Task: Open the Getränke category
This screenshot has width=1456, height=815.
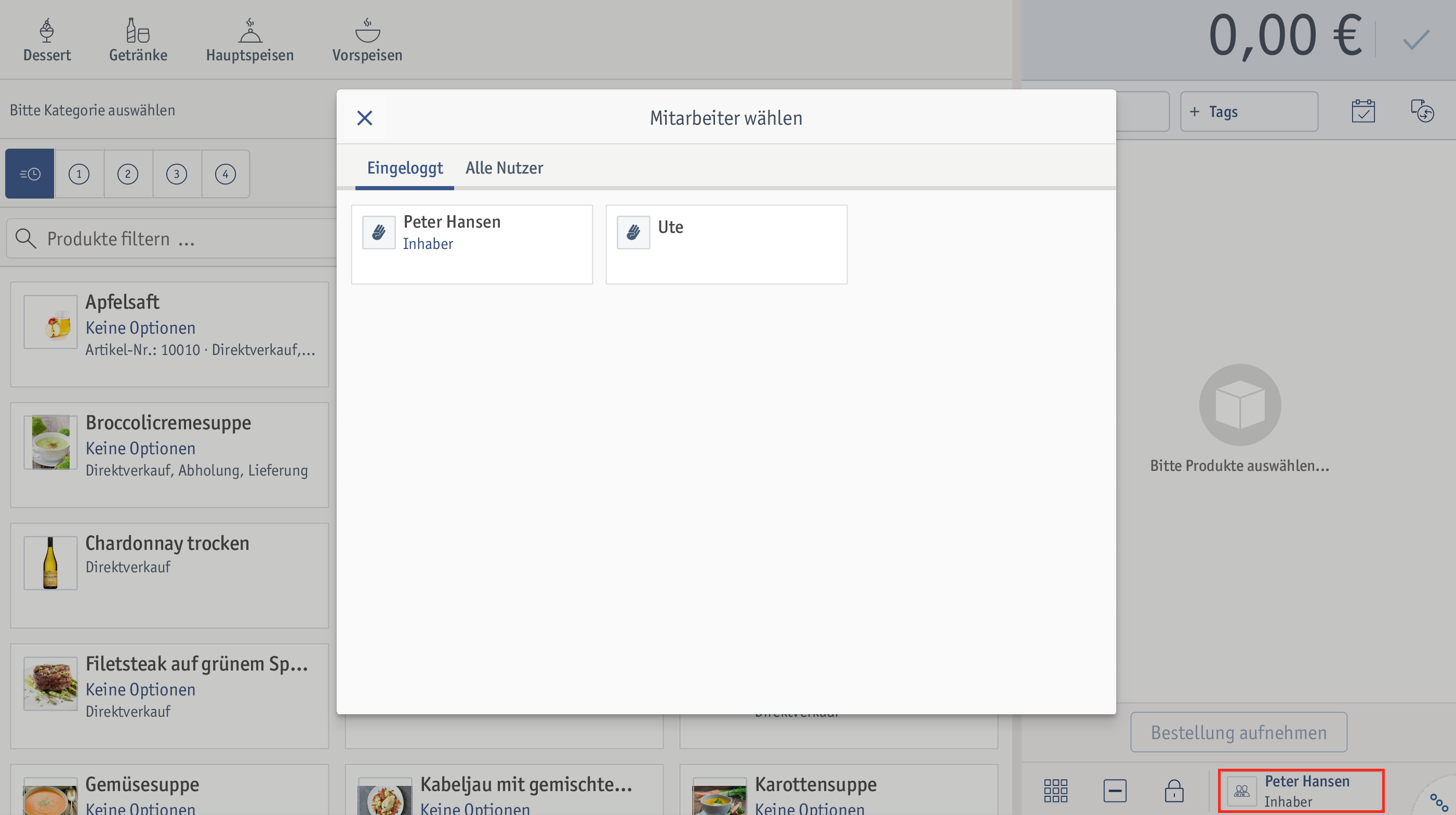Action: pyautogui.click(x=138, y=40)
